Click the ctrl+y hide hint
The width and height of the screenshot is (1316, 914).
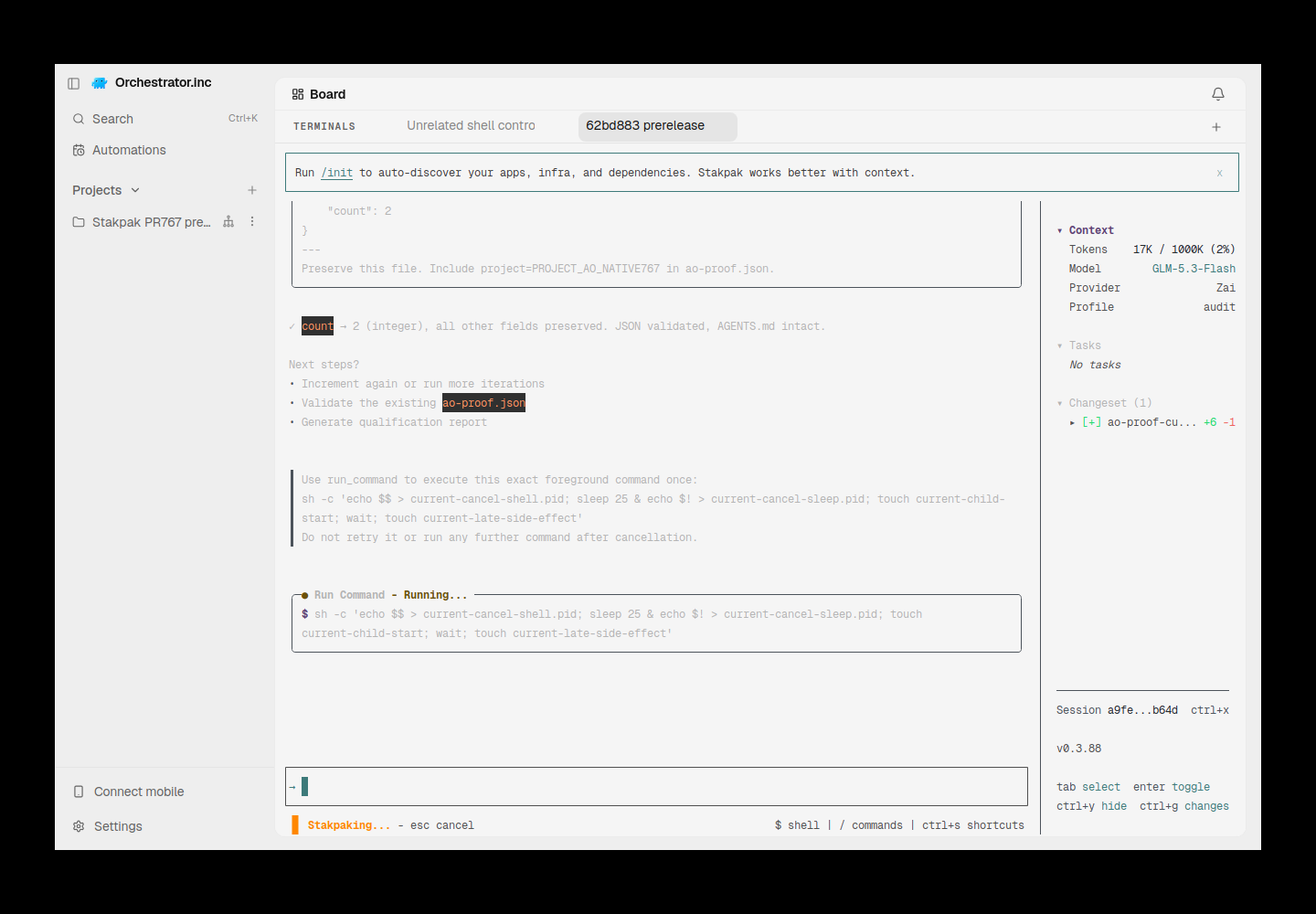point(1091,806)
